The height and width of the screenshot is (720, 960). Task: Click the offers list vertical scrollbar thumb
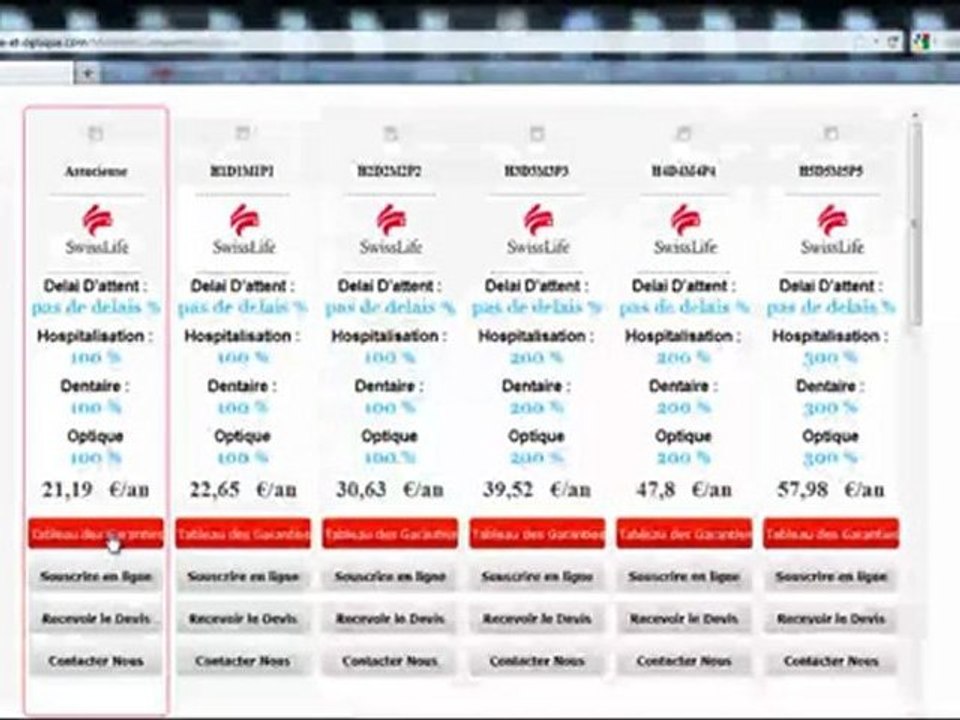pos(915,223)
